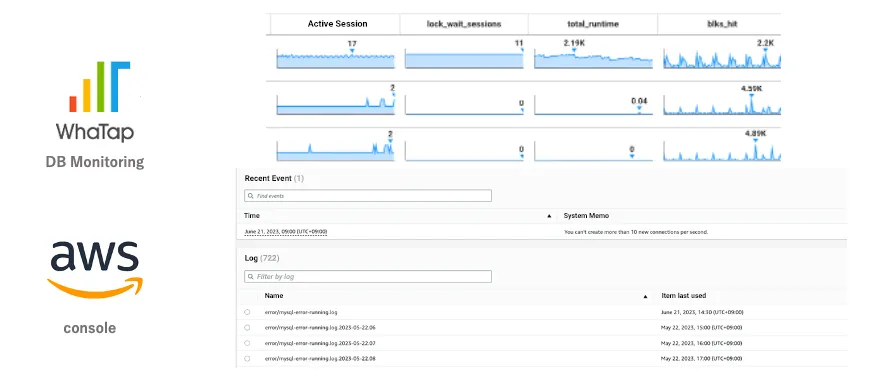Screen dimensions: 892x373
Task: Click blks_hit chart peaking at 4.89K
Action: pos(721,151)
